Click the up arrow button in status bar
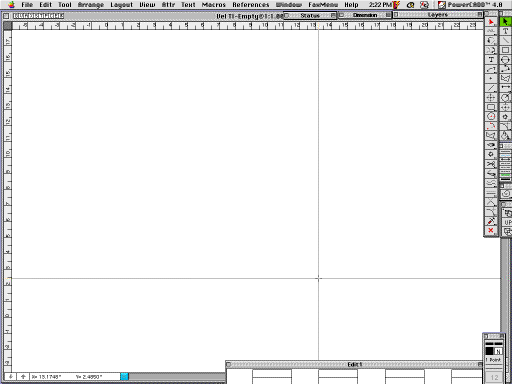 (23, 377)
